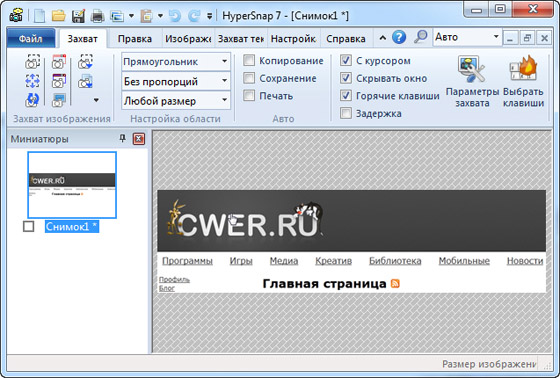
Task: Save the capture with floppy disk icon
Action: click(x=78, y=16)
